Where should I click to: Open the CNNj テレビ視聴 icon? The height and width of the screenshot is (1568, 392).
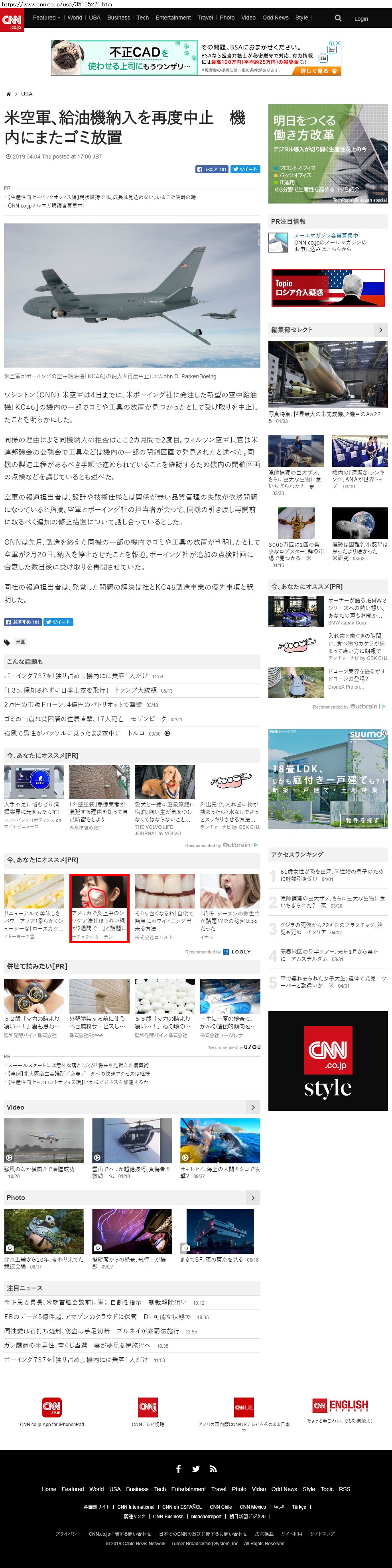(x=148, y=1407)
